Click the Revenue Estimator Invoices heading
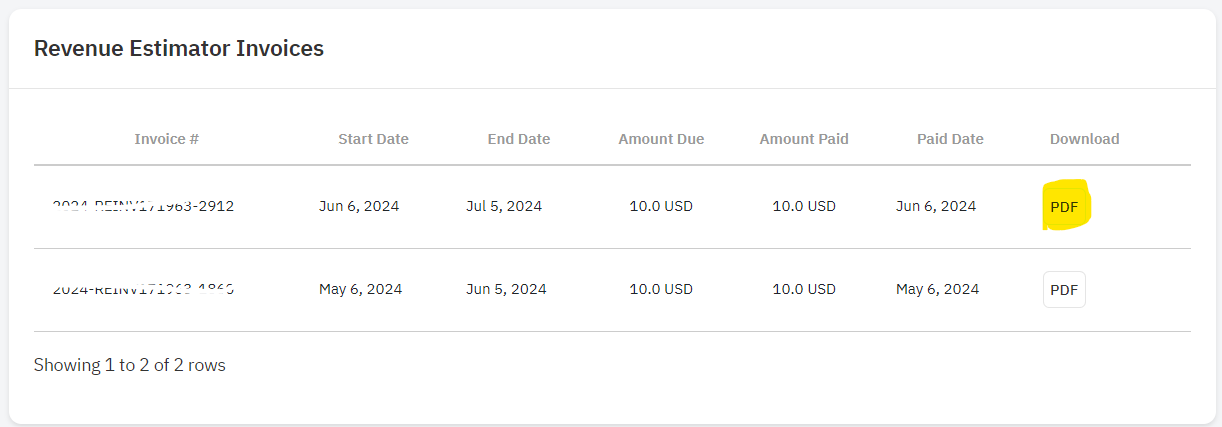This screenshot has width=1222, height=427. (x=179, y=48)
